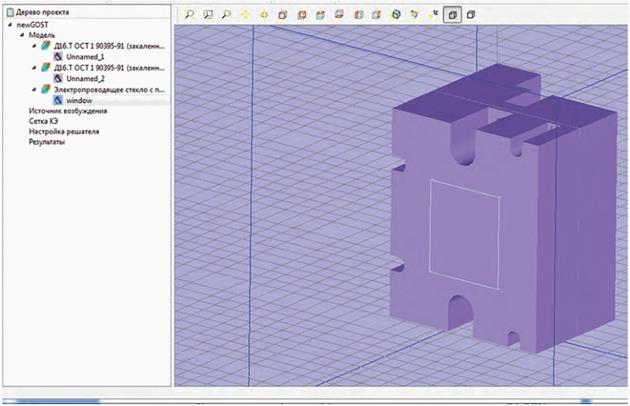Select Сетка КЭ mesh entry

click(44, 121)
